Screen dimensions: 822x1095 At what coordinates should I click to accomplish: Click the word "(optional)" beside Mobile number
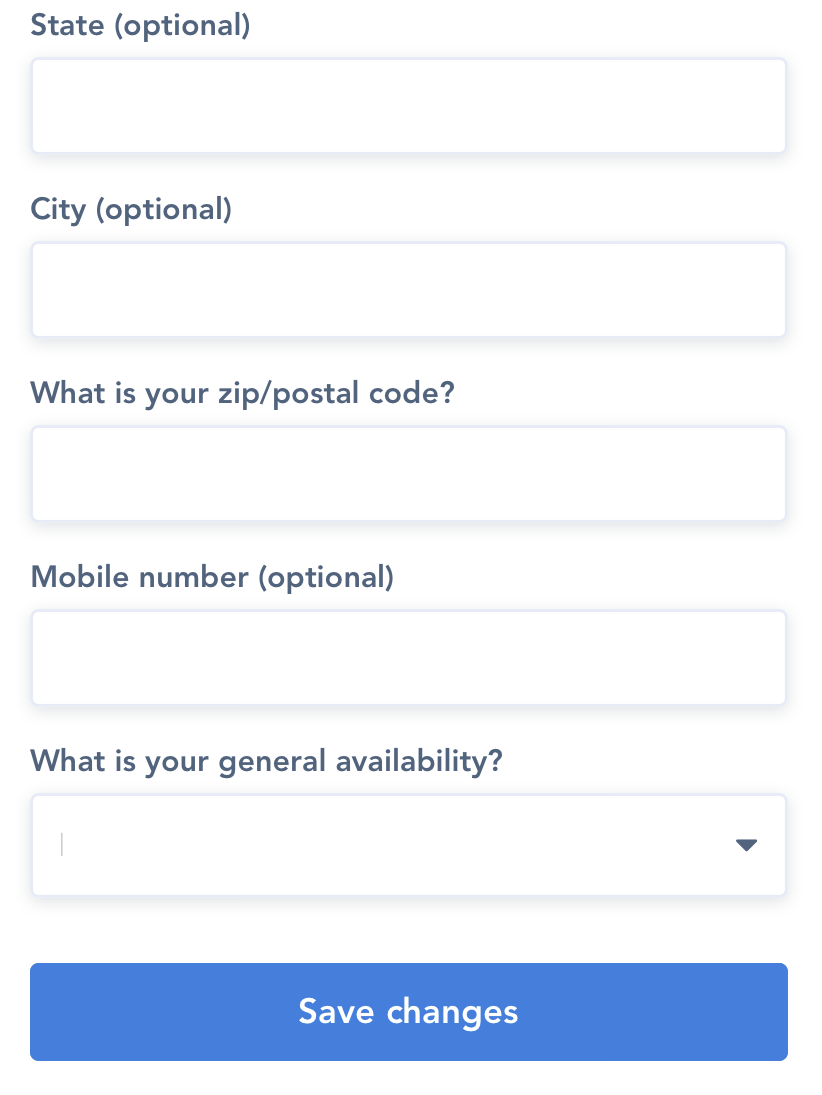326,577
